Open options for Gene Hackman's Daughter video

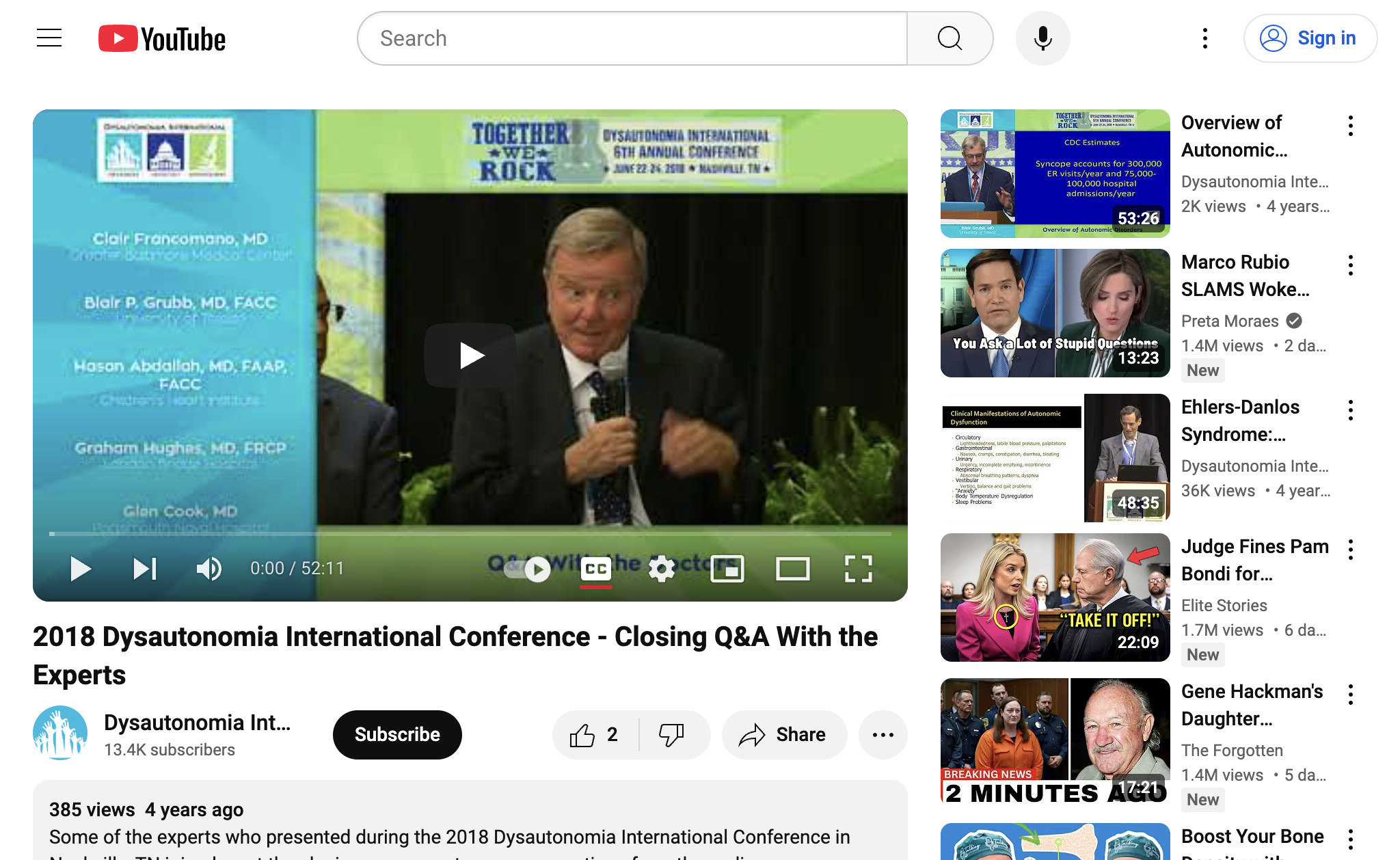click(1351, 695)
